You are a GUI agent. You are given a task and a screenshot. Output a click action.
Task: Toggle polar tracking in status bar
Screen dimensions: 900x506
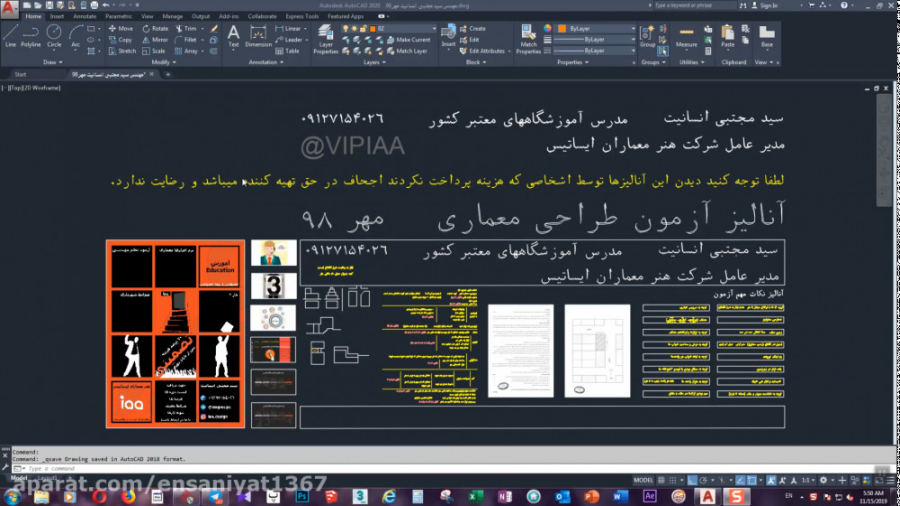(703, 480)
